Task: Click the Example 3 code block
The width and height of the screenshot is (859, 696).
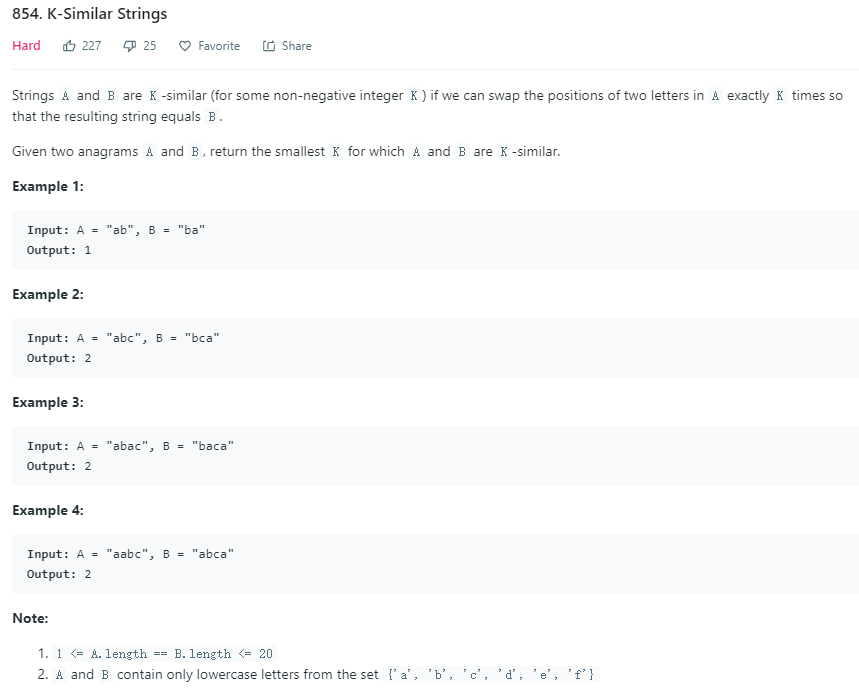Action: [436, 455]
